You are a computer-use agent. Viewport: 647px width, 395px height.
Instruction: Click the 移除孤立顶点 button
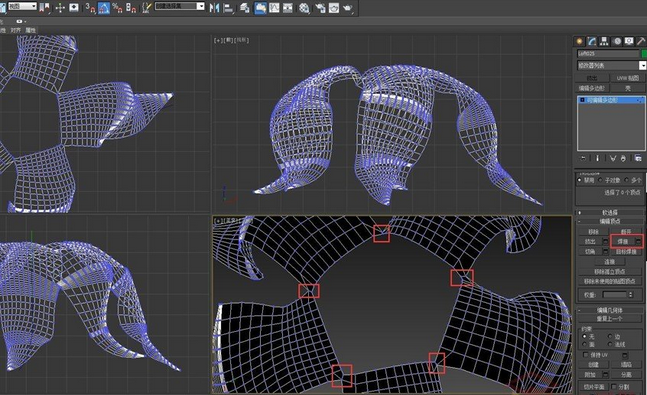point(609,272)
